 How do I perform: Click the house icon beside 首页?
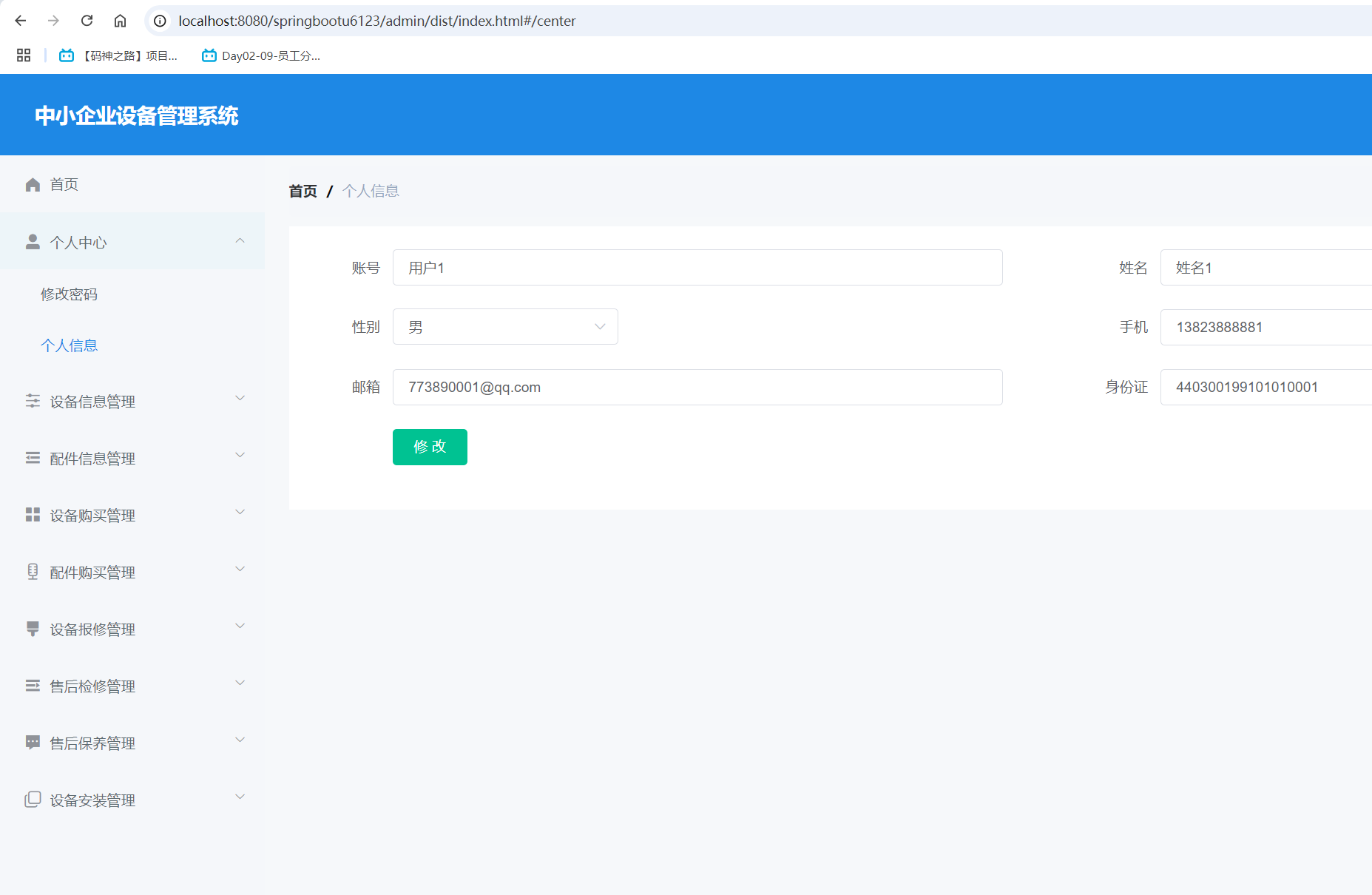pyautogui.click(x=33, y=184)
